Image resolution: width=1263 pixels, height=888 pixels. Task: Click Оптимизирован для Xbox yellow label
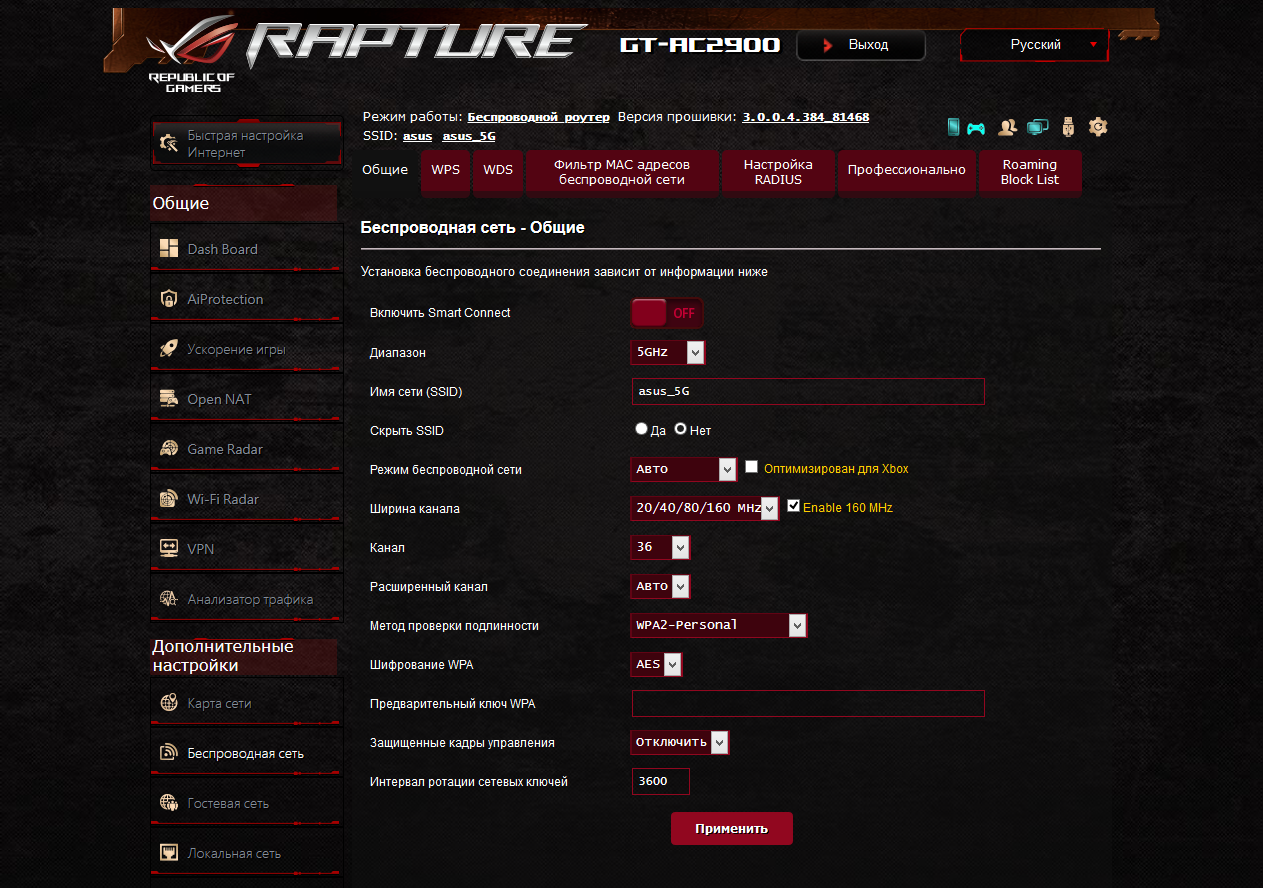pyautogui.click(x=836, y=468)
